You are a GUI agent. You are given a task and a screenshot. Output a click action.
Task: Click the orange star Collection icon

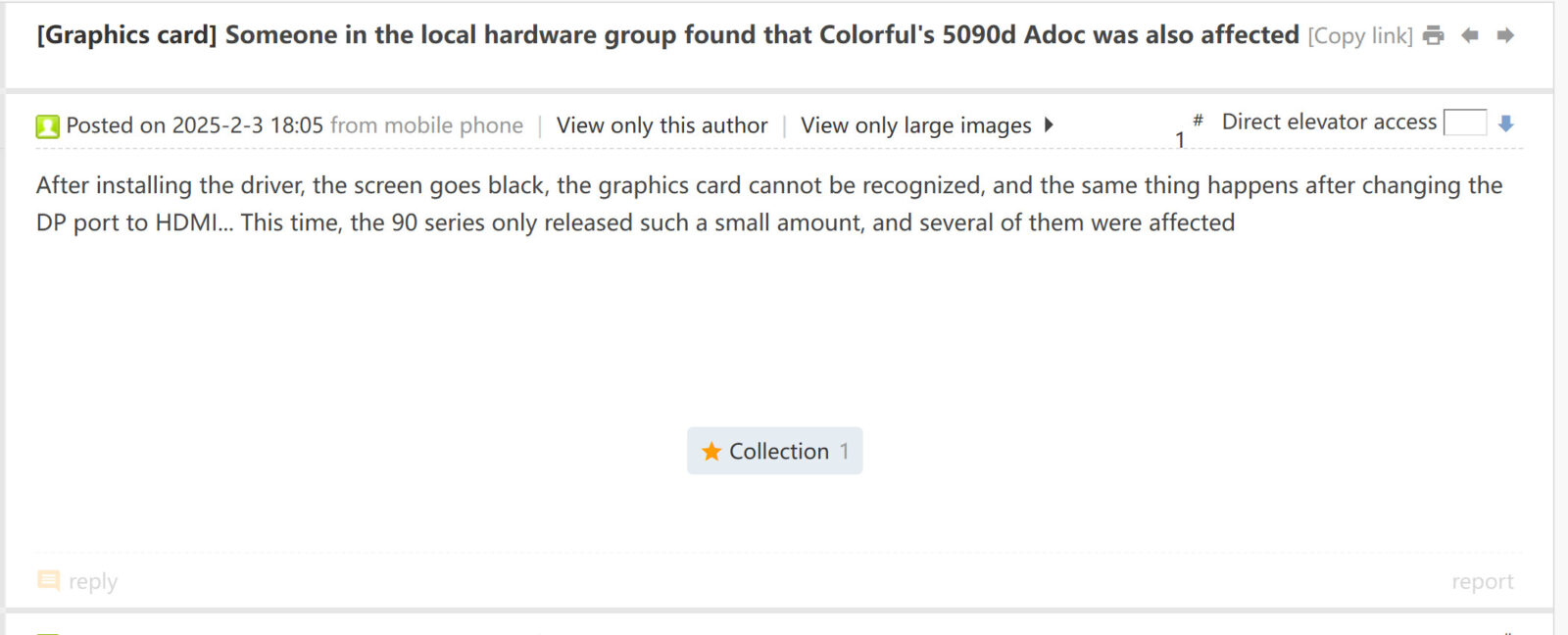click(x=711, y=452)
